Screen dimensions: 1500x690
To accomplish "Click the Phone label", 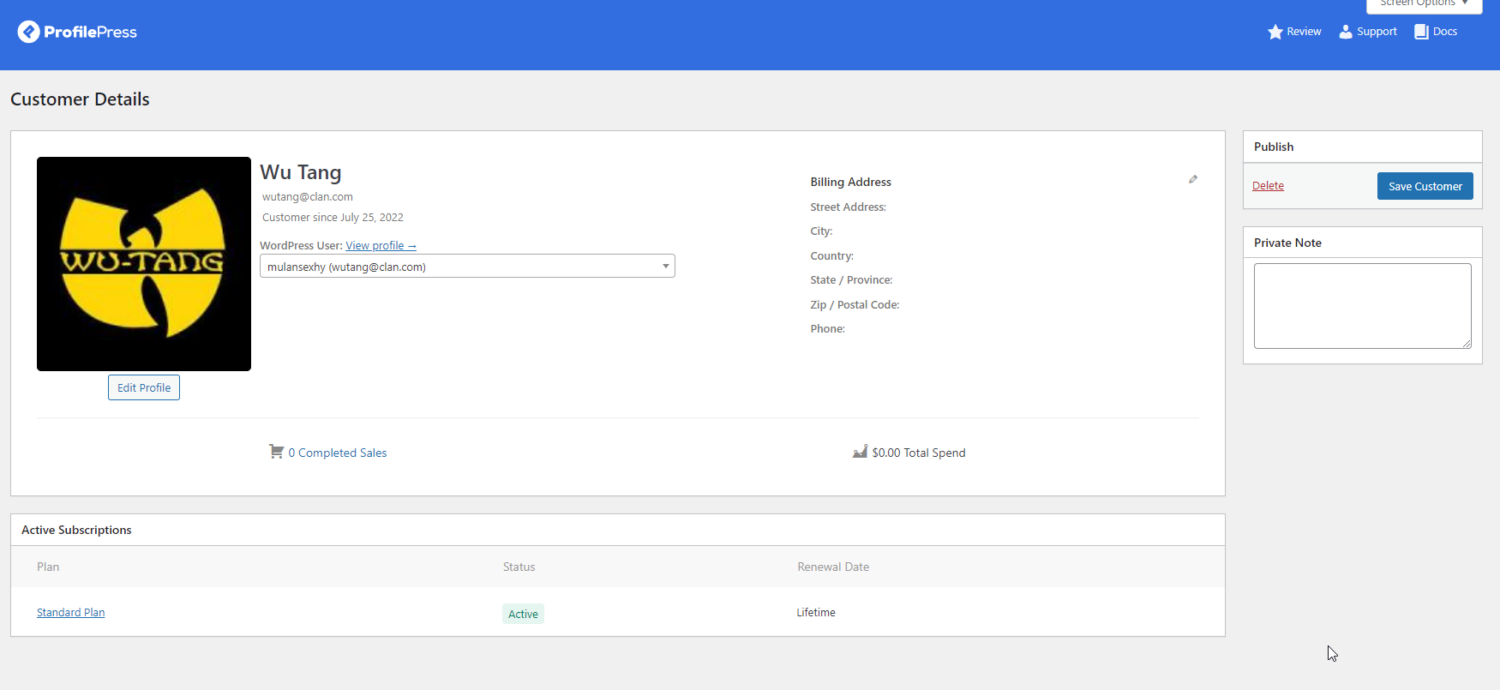I will pyautogui.click(x=828, y=329).
